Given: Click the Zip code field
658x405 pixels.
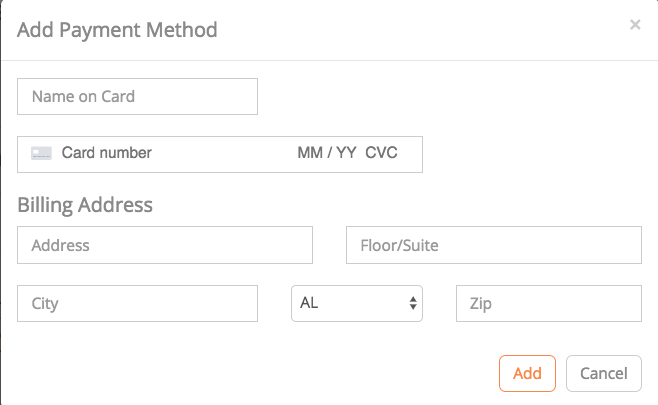Looking at the screenshot, I should (548, 304).
